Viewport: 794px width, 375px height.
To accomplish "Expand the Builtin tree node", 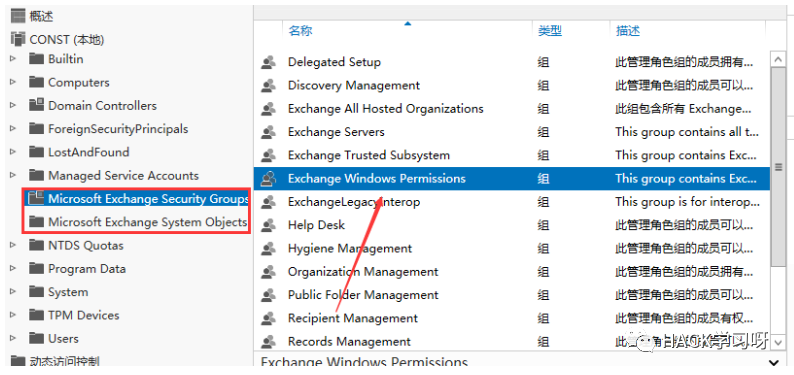I will [x=13, y=59].
